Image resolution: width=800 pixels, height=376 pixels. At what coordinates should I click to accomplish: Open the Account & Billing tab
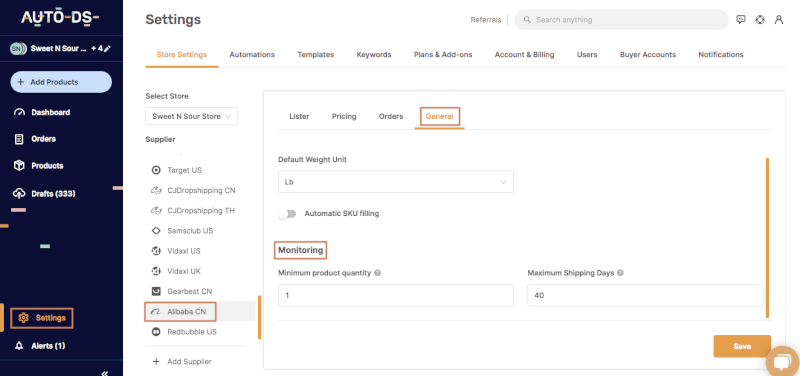click(524, 55)
